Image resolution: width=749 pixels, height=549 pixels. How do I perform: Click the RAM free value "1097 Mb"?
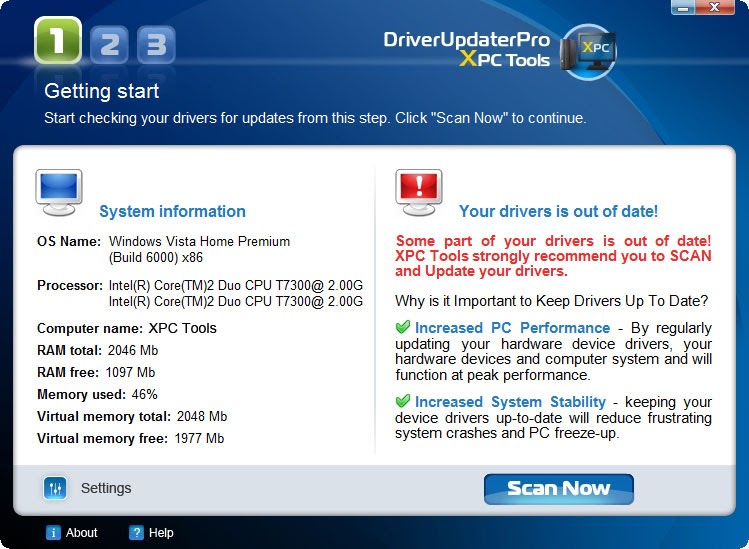coord(130,372)
